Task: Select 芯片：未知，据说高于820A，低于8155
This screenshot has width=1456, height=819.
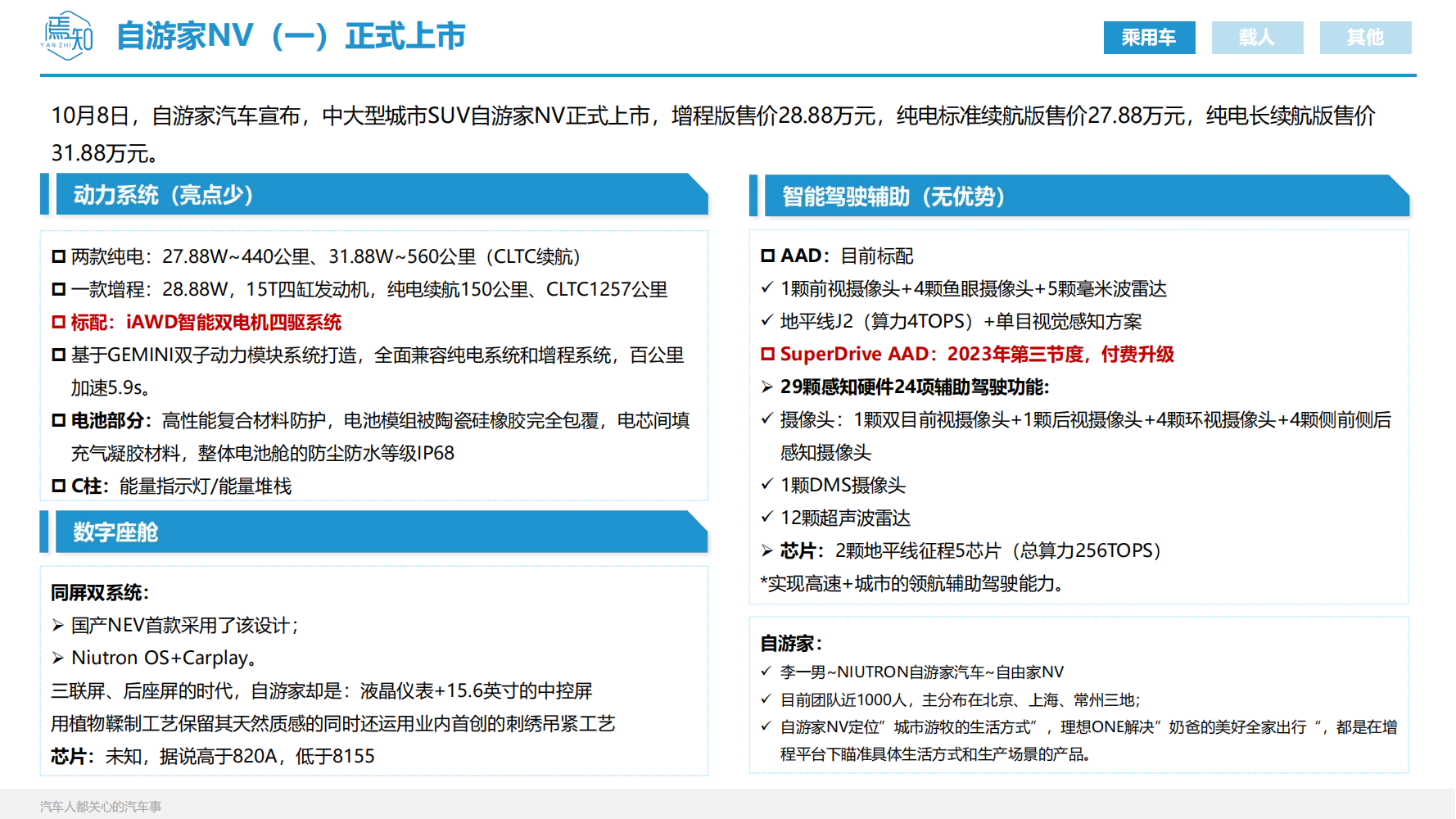Action: click(x=213, y=756)
